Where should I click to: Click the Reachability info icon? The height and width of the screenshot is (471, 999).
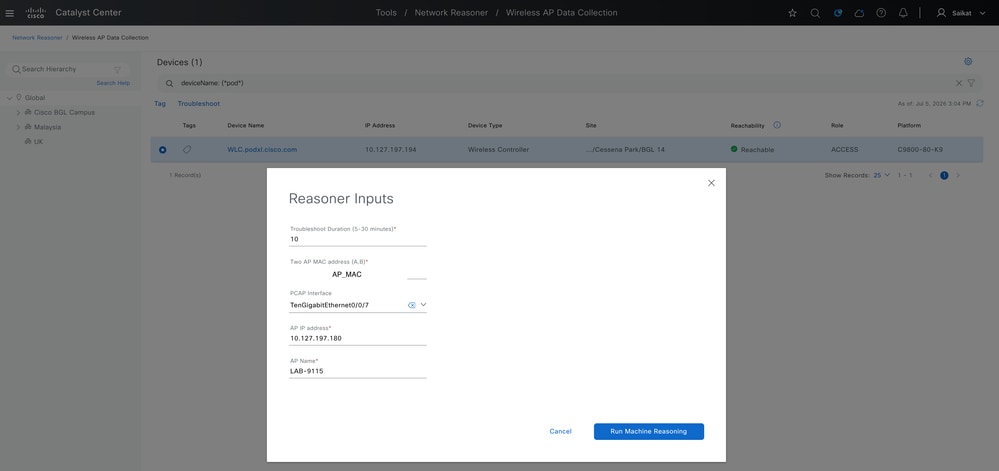click(777, 126)
